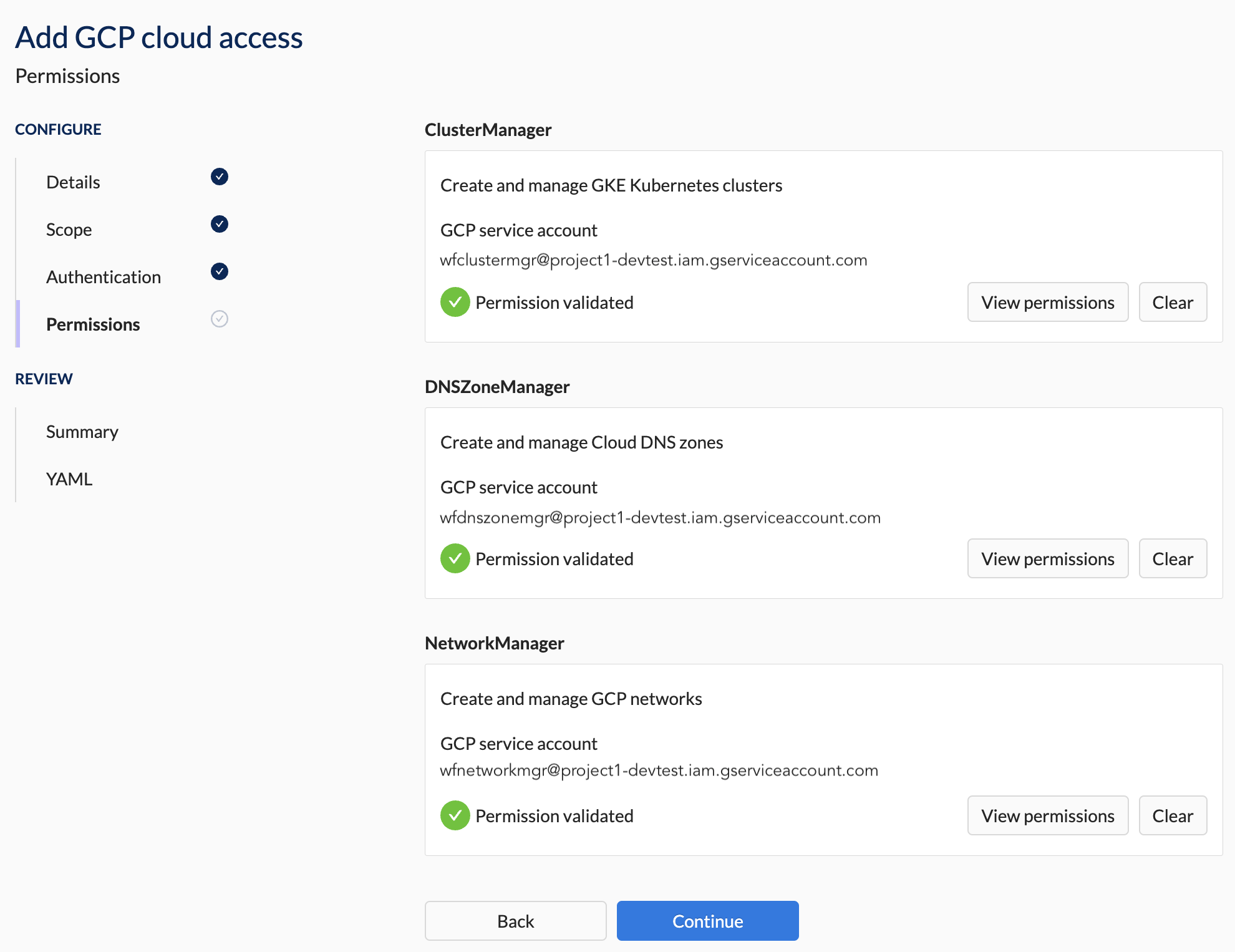Click the wfclustermgr service account email
1235x952 pixels.
coord(654,260)
